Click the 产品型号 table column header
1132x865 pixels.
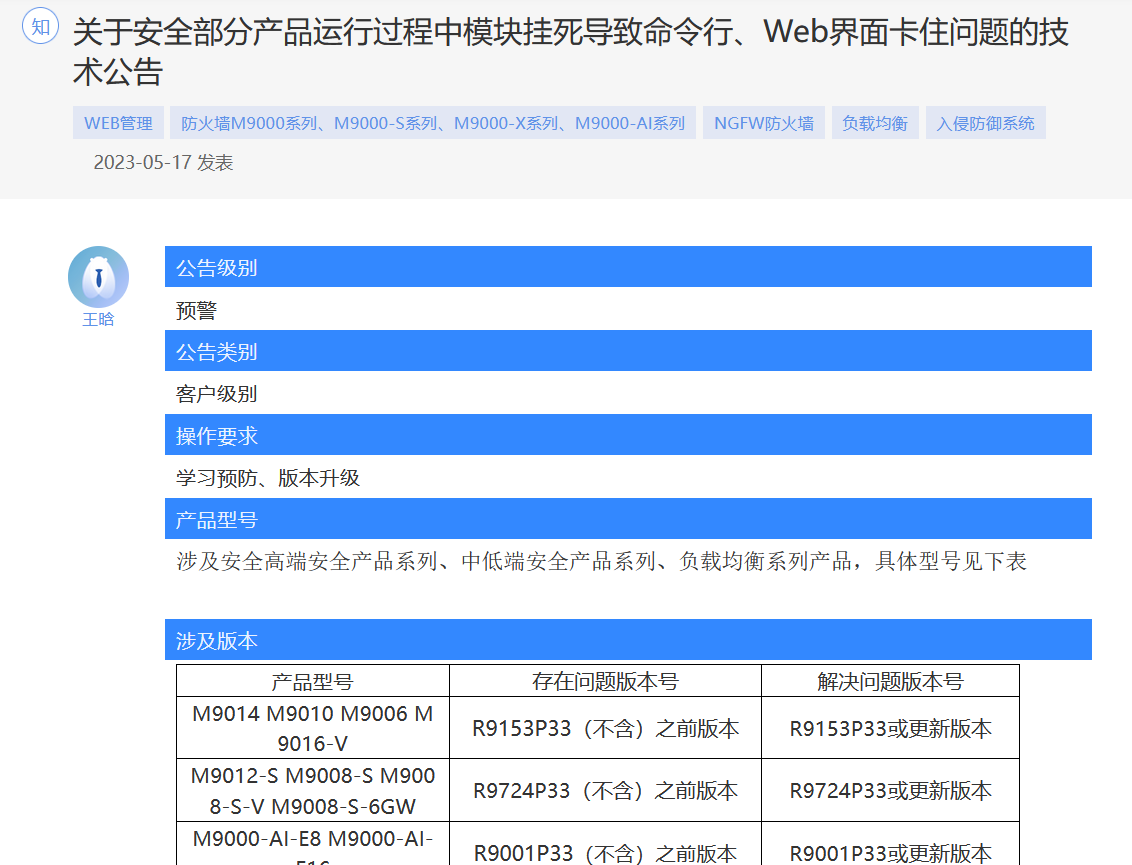pos(313,681)
